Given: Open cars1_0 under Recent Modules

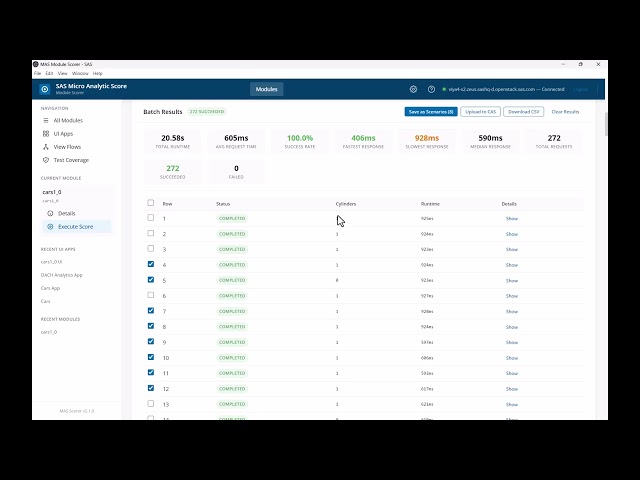Looking at the screenshot, I should [49, 332].
